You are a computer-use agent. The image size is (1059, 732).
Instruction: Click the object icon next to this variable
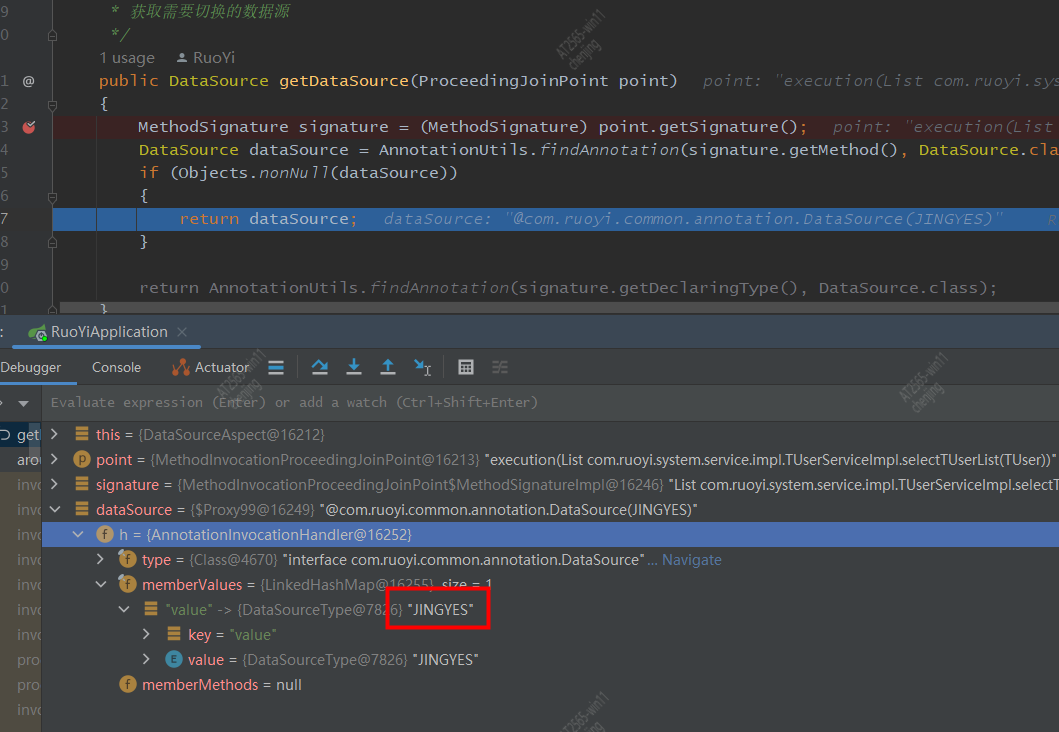pos(82,434)
